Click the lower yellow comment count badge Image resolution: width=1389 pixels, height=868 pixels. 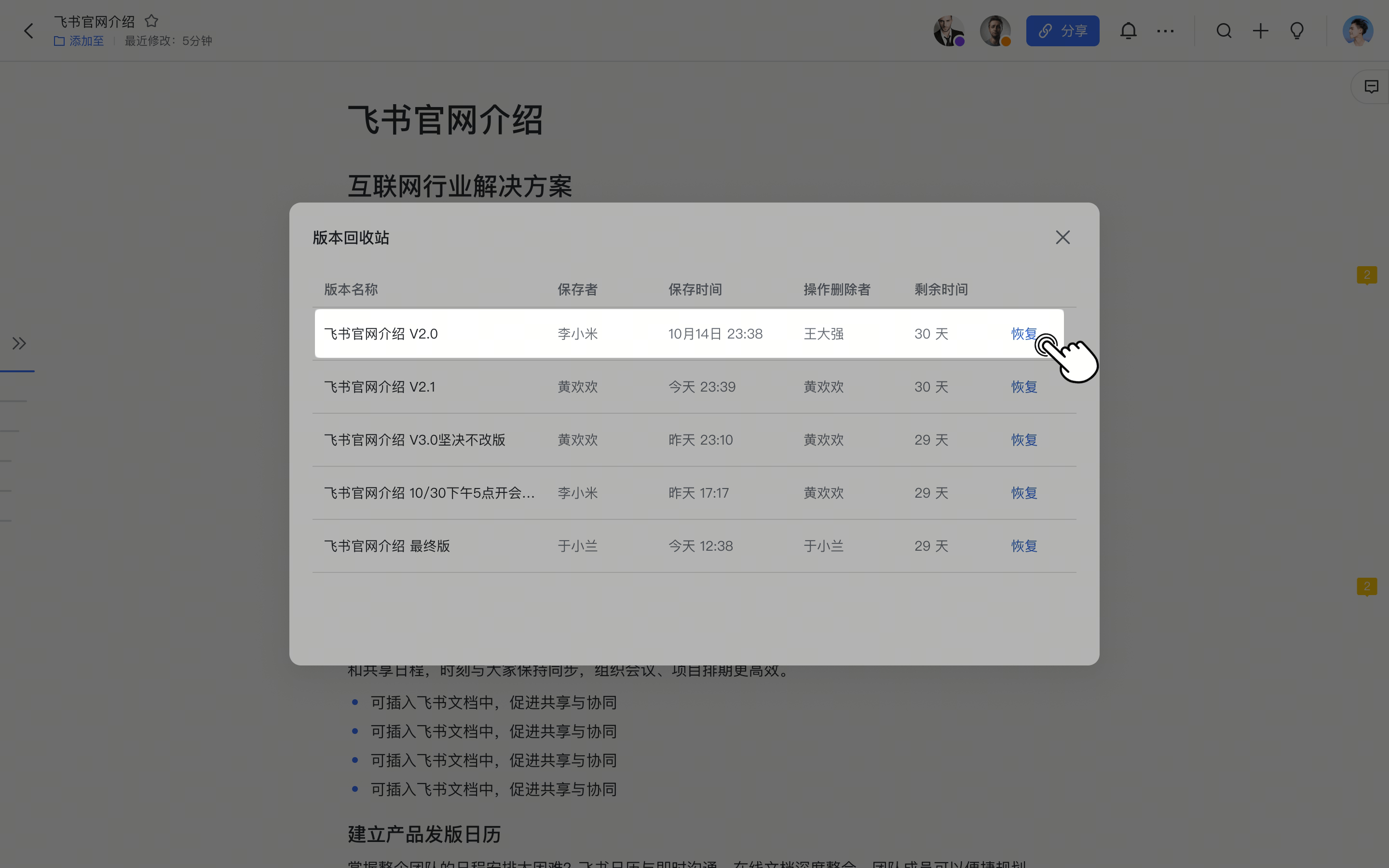(x=1367, y=587)
